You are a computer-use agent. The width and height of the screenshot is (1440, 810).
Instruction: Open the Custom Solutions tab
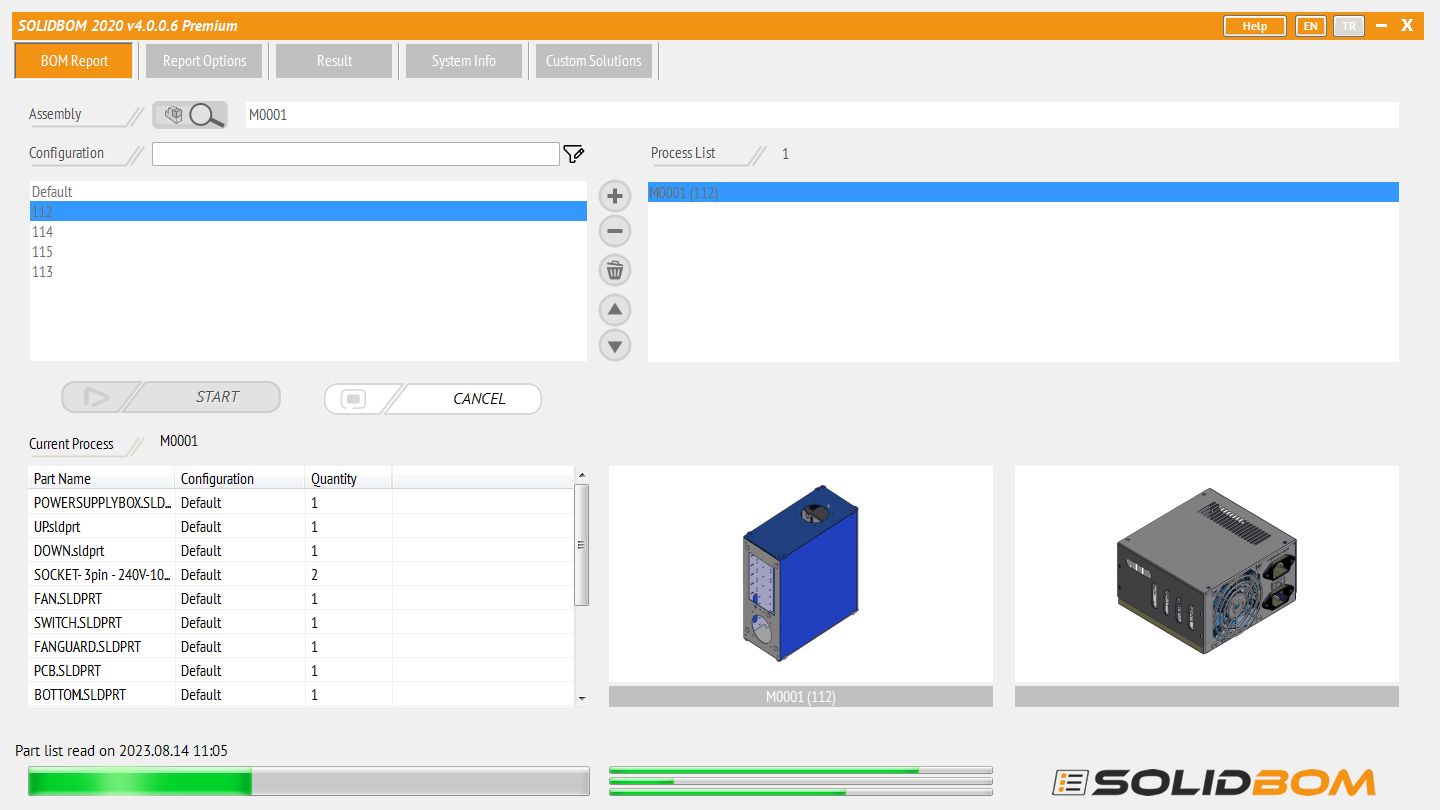594,61
